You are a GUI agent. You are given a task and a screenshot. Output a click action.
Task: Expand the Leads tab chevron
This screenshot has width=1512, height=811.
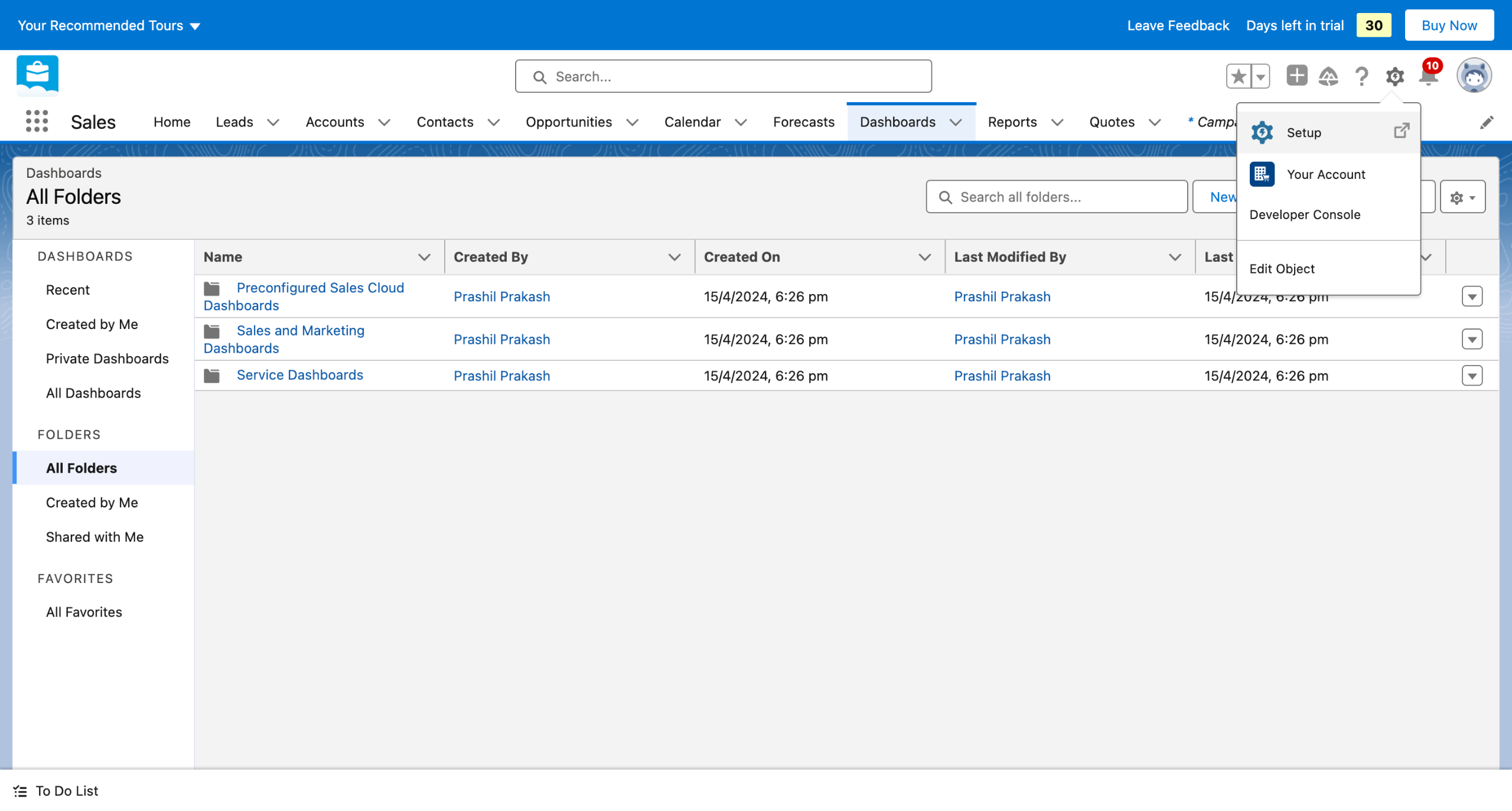click(x=273, y=122)
